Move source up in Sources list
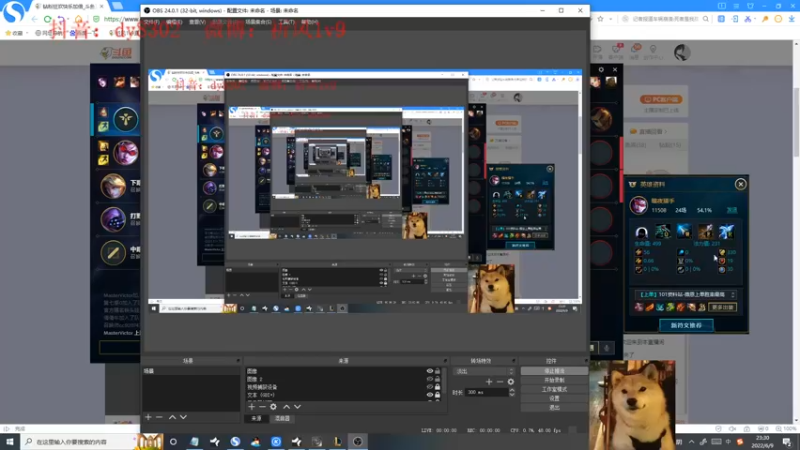 (x=286, y=407)
